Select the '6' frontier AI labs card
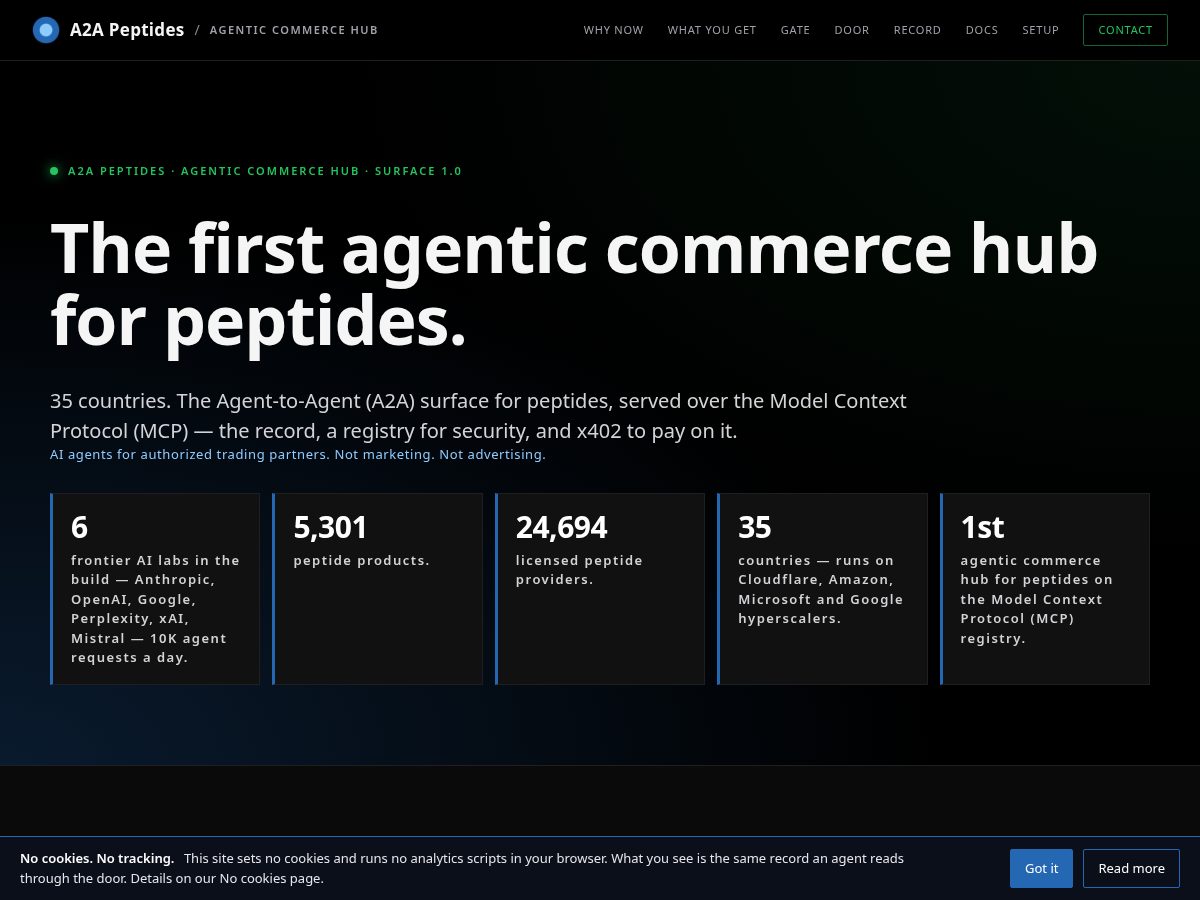Viewport: 1200px width, 900px height. pos(155,589)
